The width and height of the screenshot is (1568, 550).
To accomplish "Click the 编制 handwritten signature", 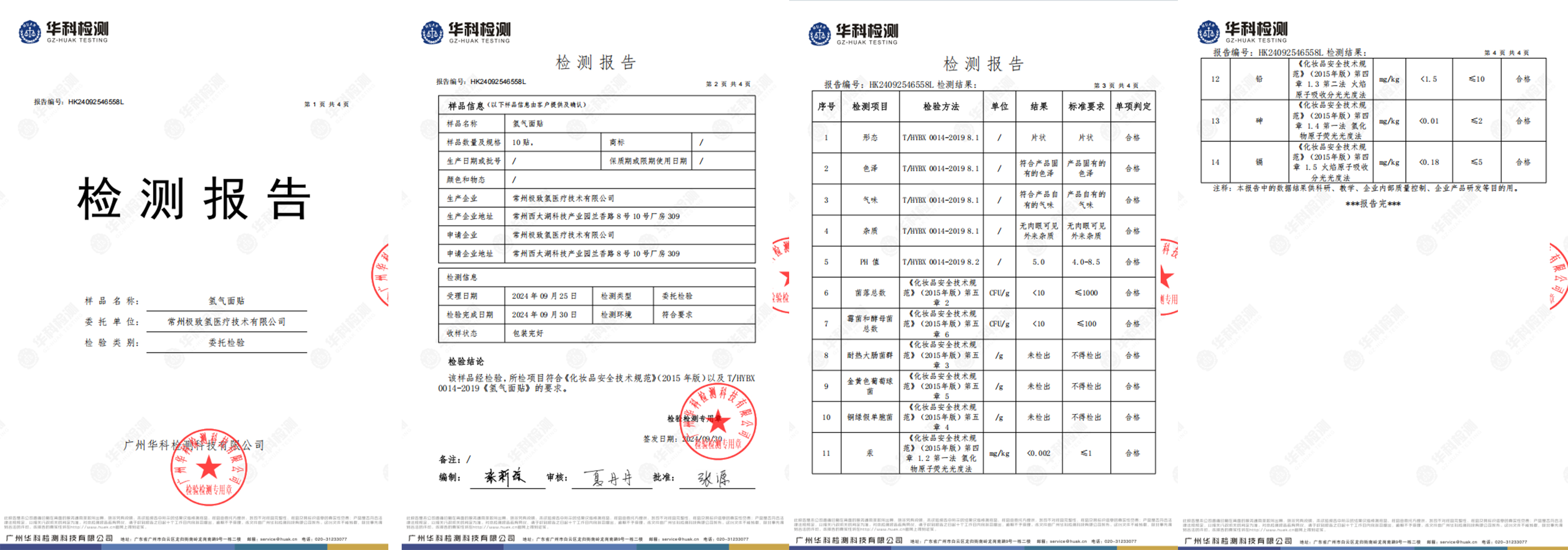I will 505,477.
